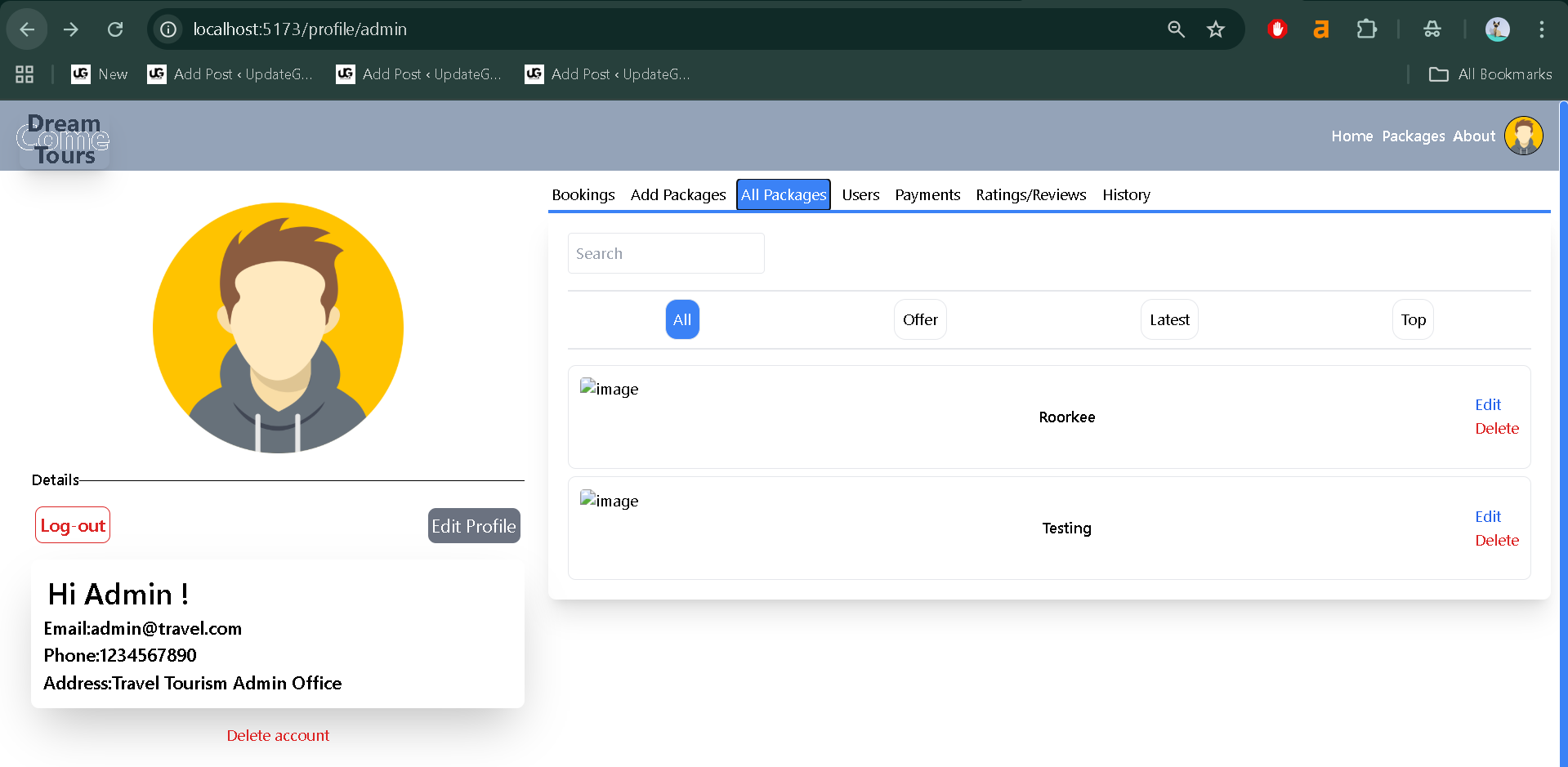Open the All Bookmarks folder
The image size is (1568, 767).
point(1490,74)
